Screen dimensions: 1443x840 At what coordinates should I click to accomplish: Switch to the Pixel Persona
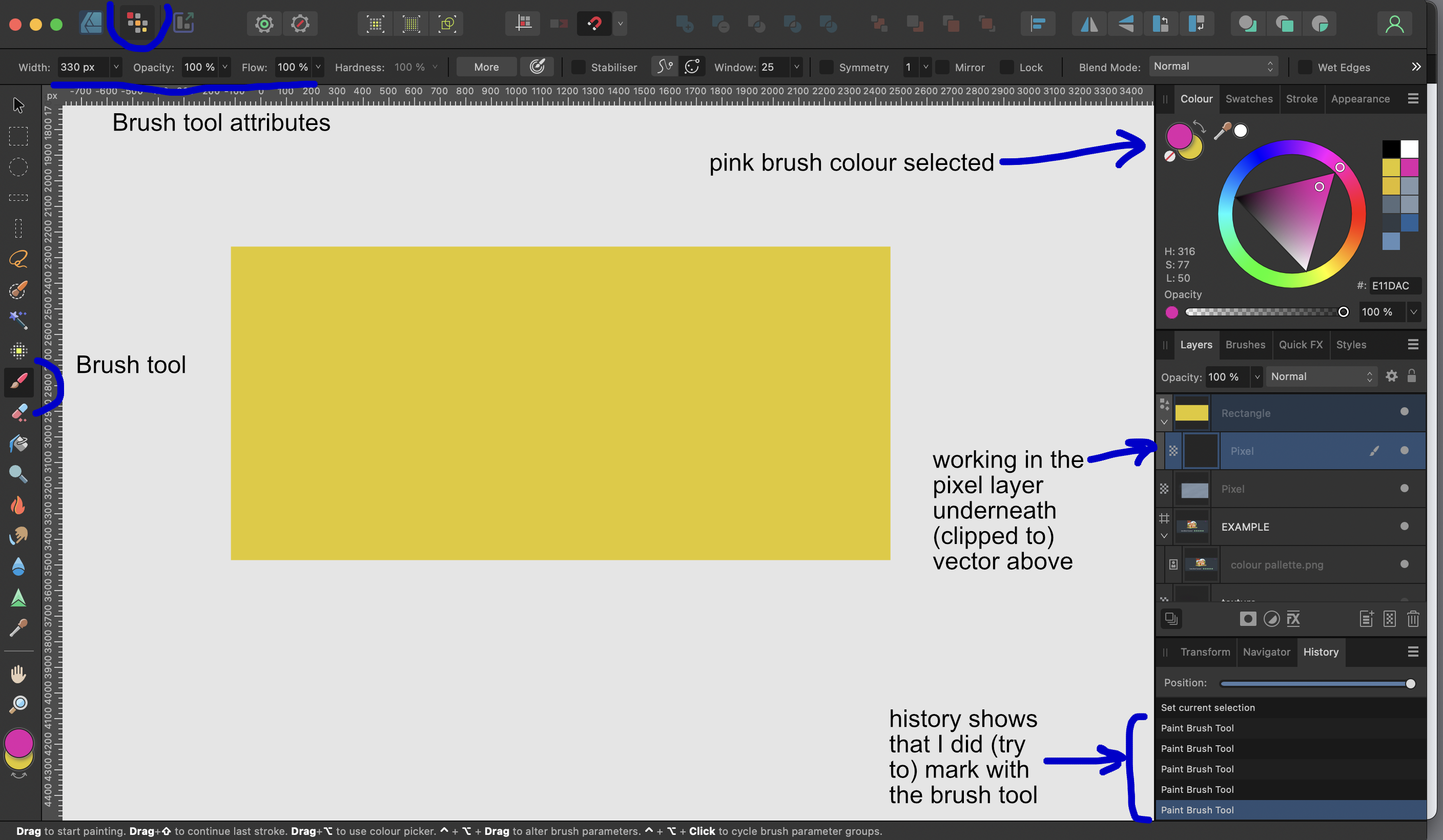(x=137, y=23)
